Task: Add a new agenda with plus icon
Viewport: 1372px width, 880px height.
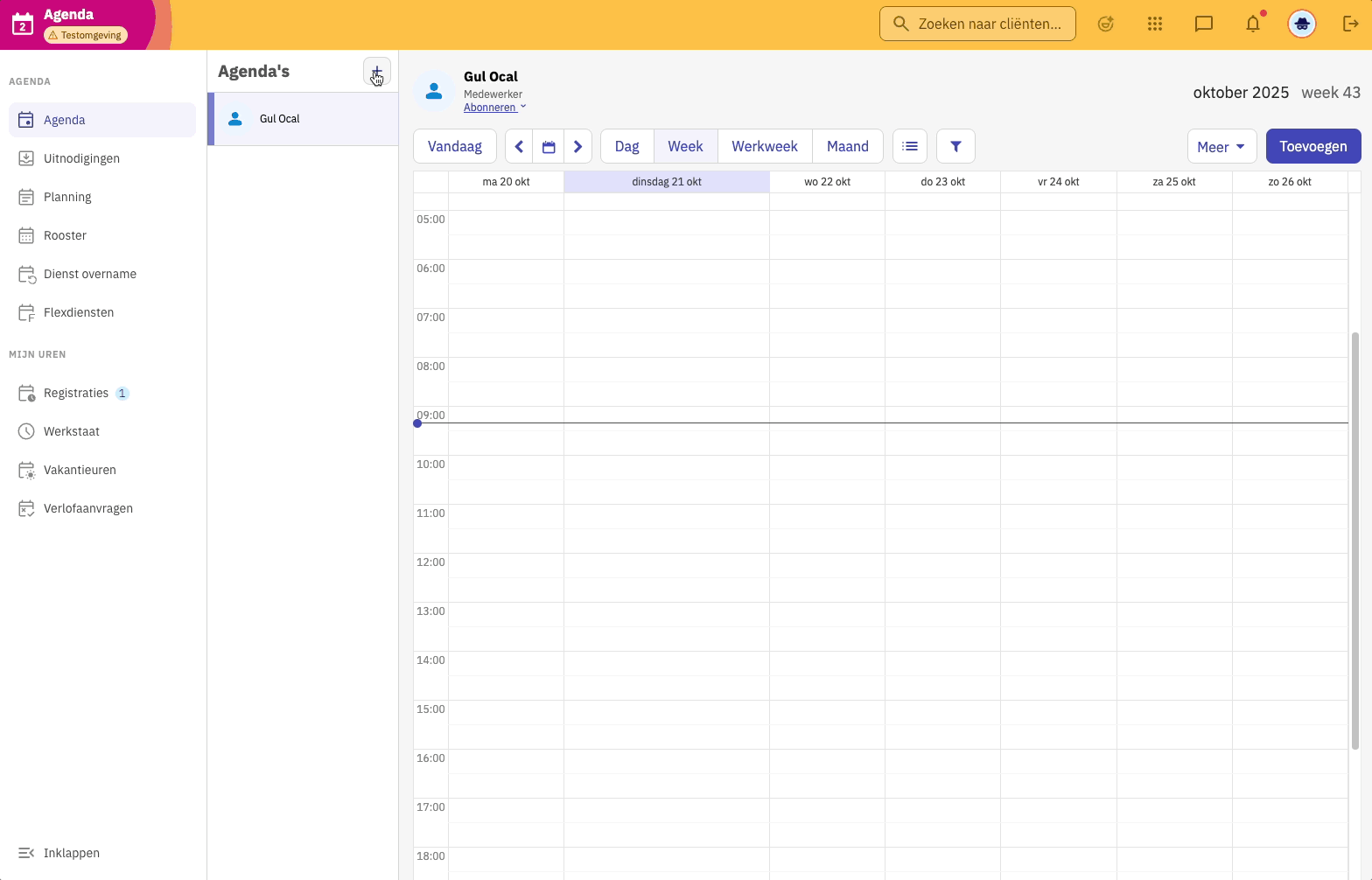Action: click(377, 72)
